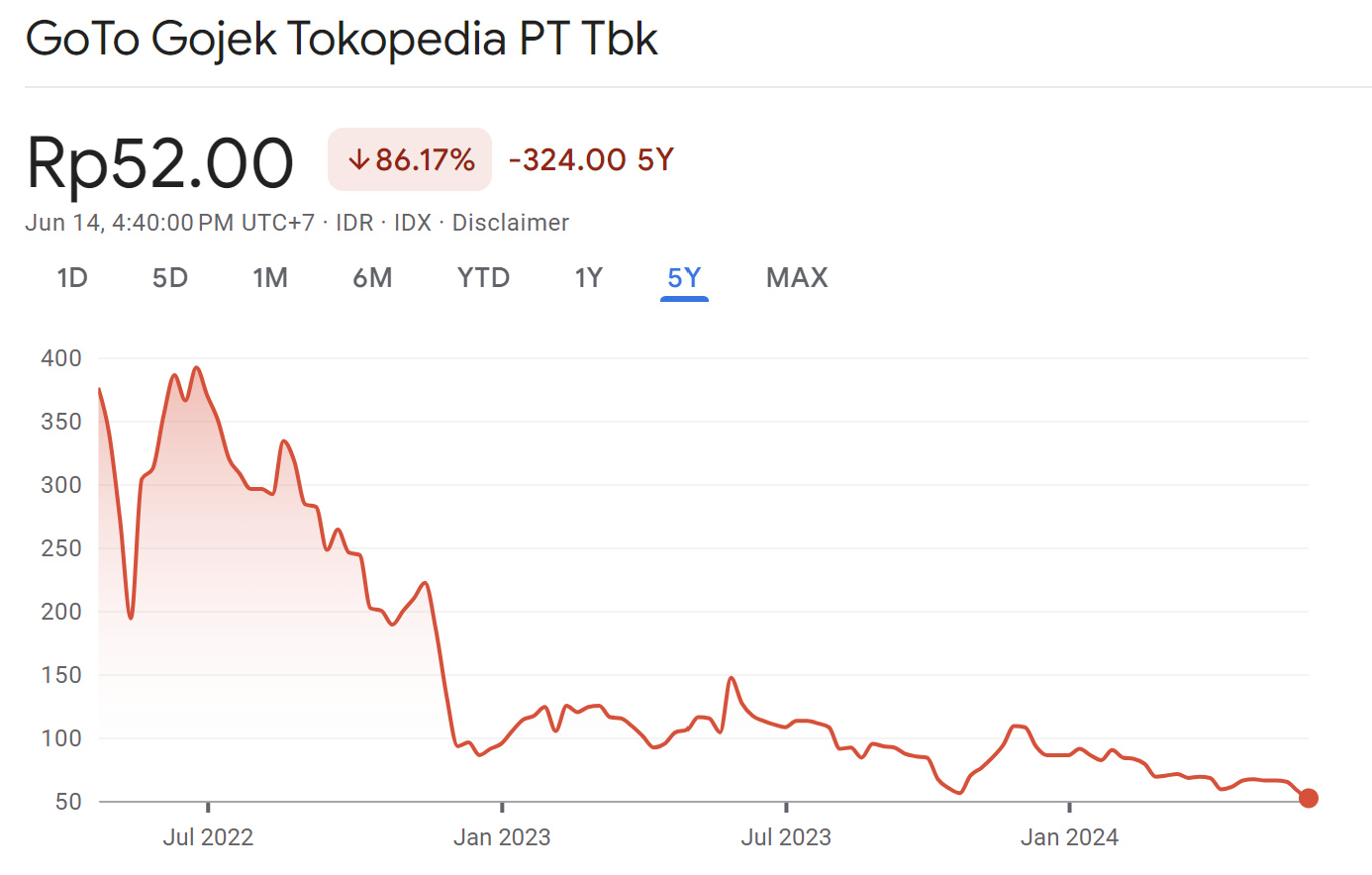
Task: Switch to YTD chart view
Action: (483, 278)
